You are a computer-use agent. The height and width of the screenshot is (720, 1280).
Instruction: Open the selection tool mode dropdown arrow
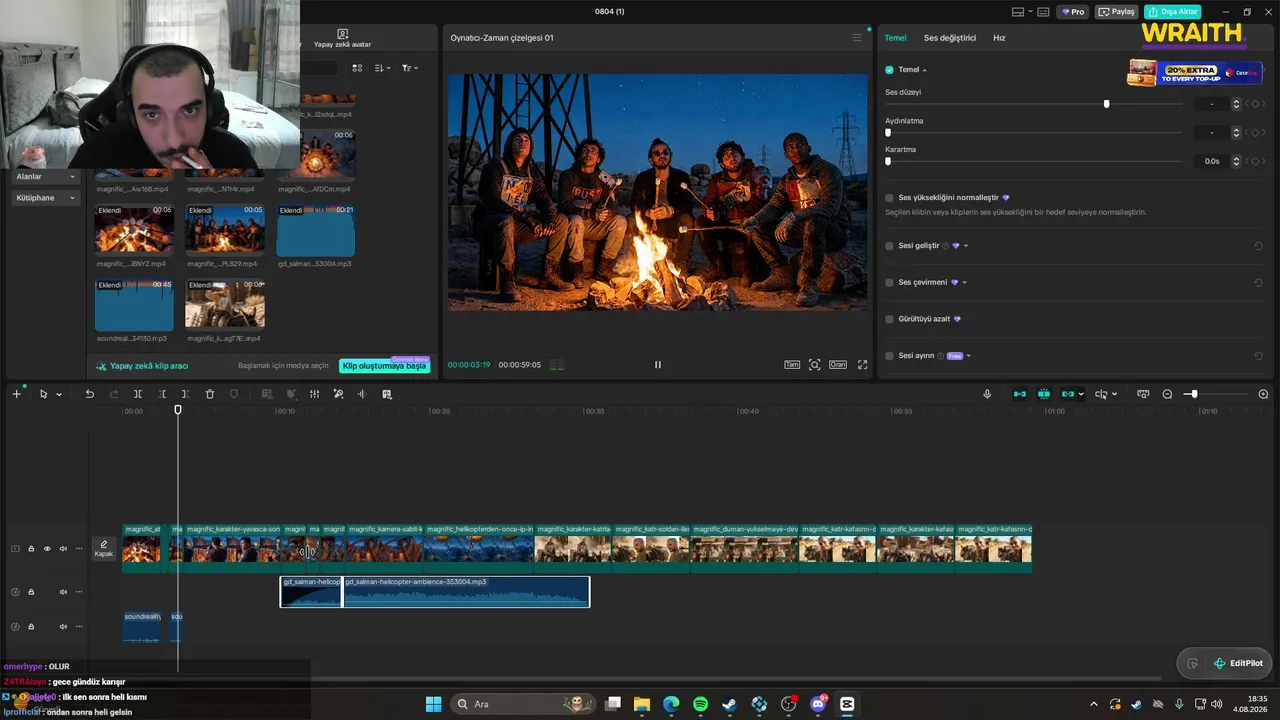click(59, 394)
